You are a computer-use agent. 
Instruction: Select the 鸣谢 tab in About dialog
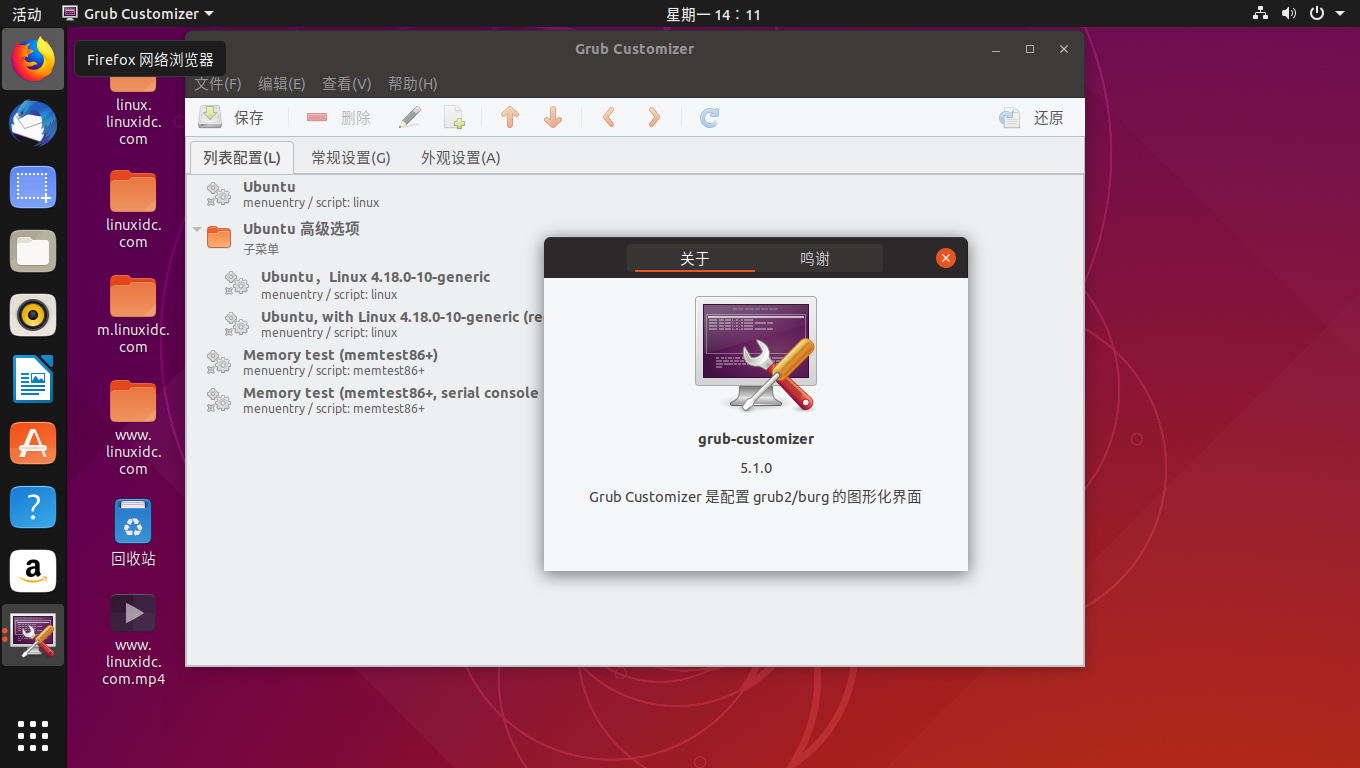[x=815, y=258]
